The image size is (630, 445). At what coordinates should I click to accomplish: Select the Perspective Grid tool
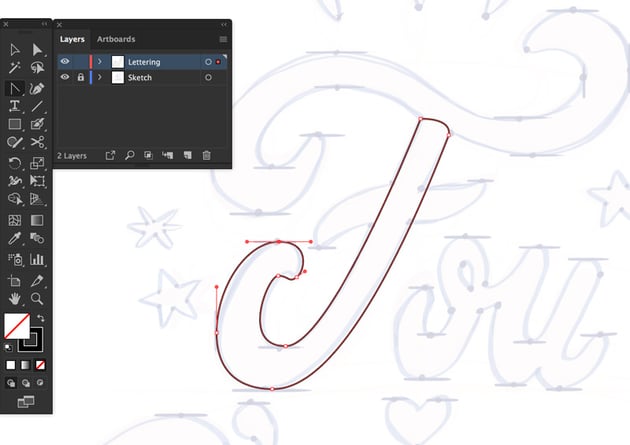point(37,199)
